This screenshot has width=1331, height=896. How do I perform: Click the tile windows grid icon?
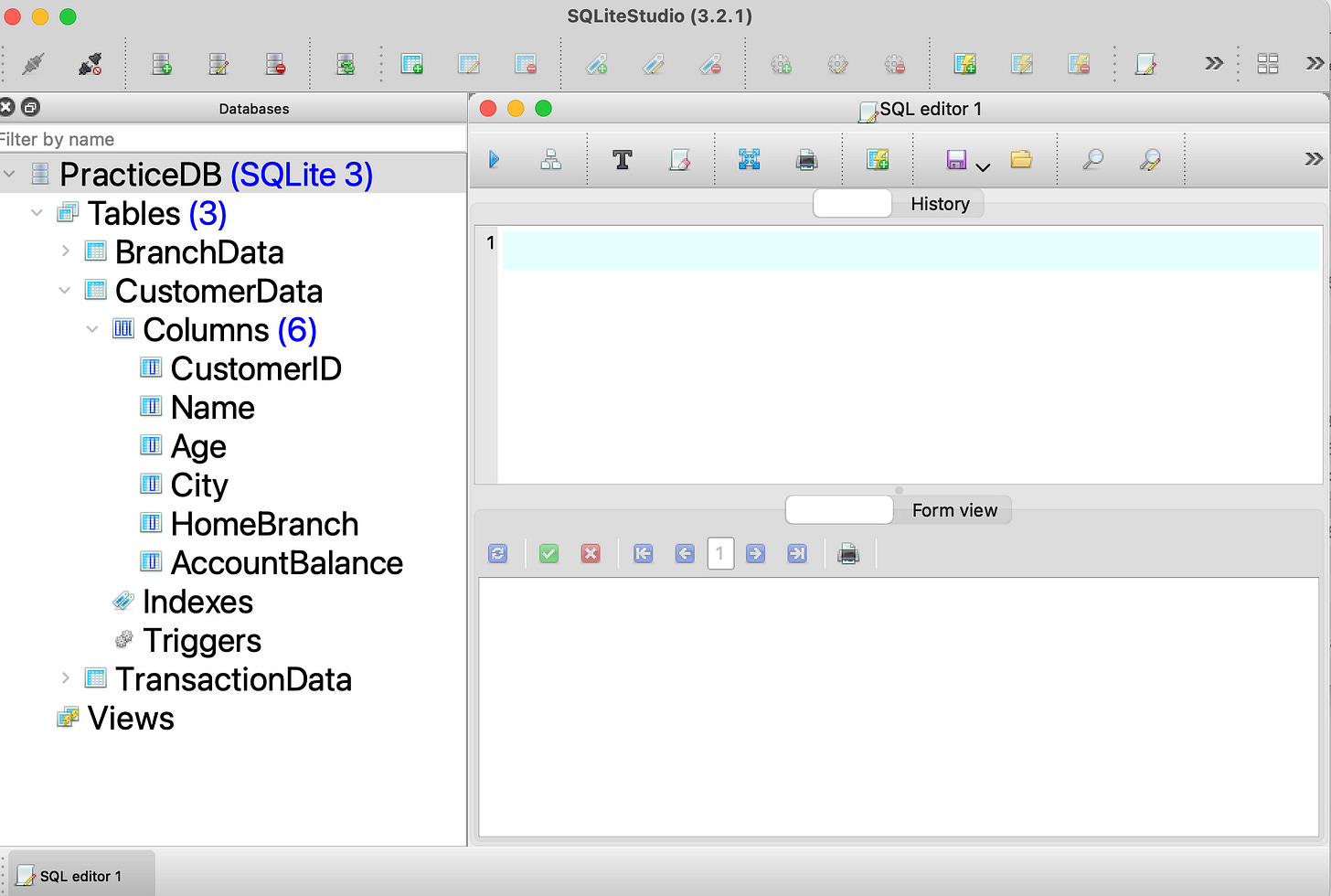coord(1268,63)
